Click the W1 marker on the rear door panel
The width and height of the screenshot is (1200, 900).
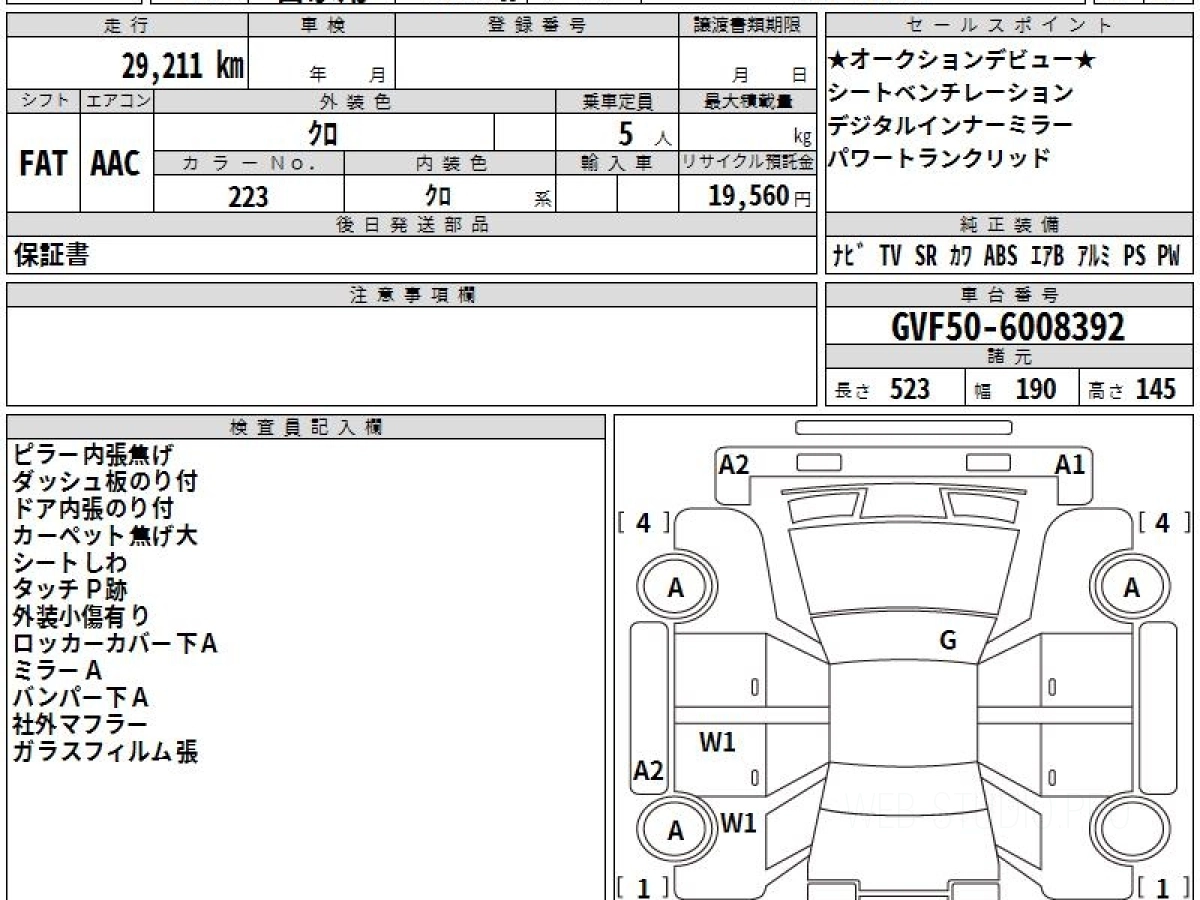click(717, 742)
